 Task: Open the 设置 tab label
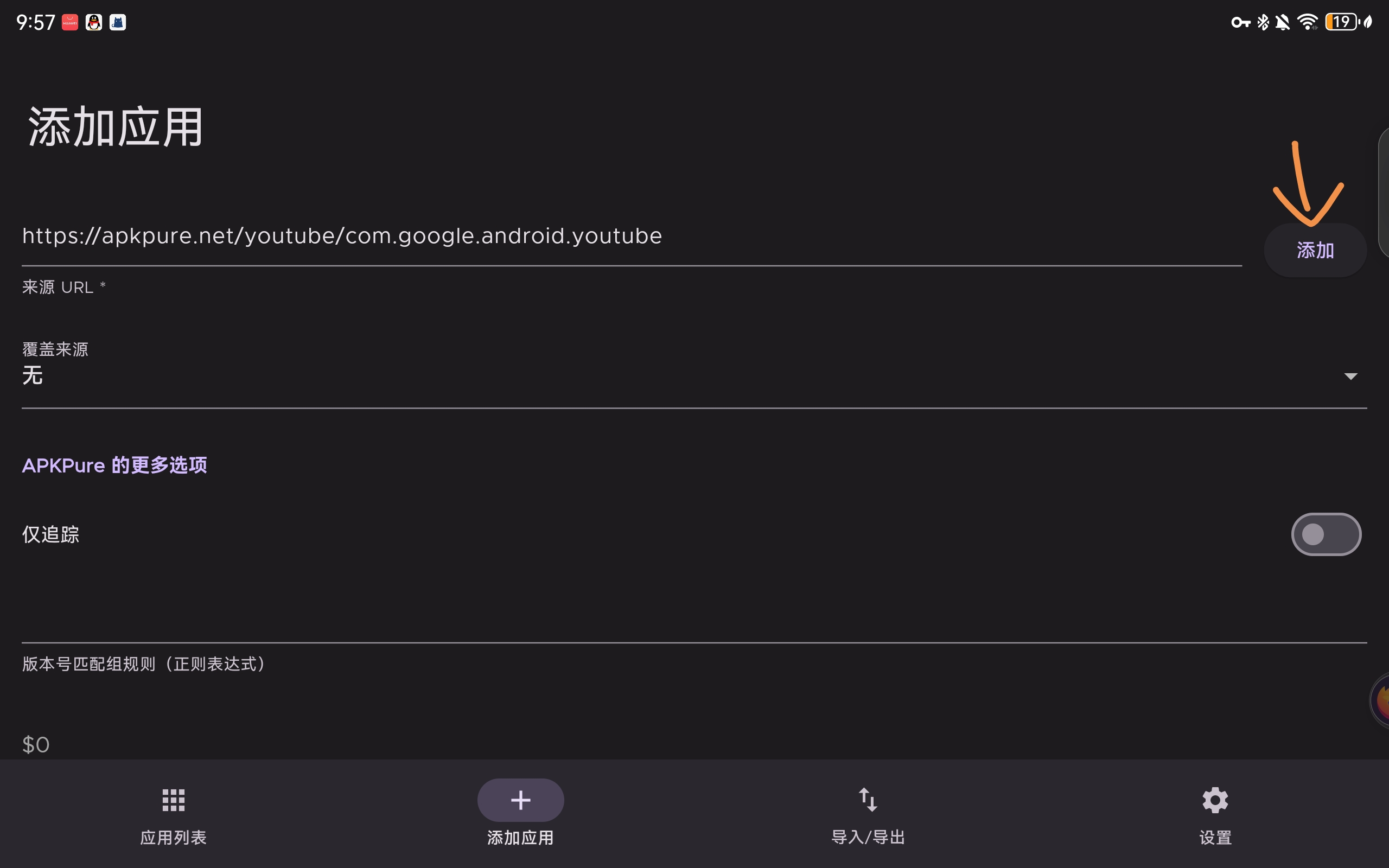point(1214,837)
